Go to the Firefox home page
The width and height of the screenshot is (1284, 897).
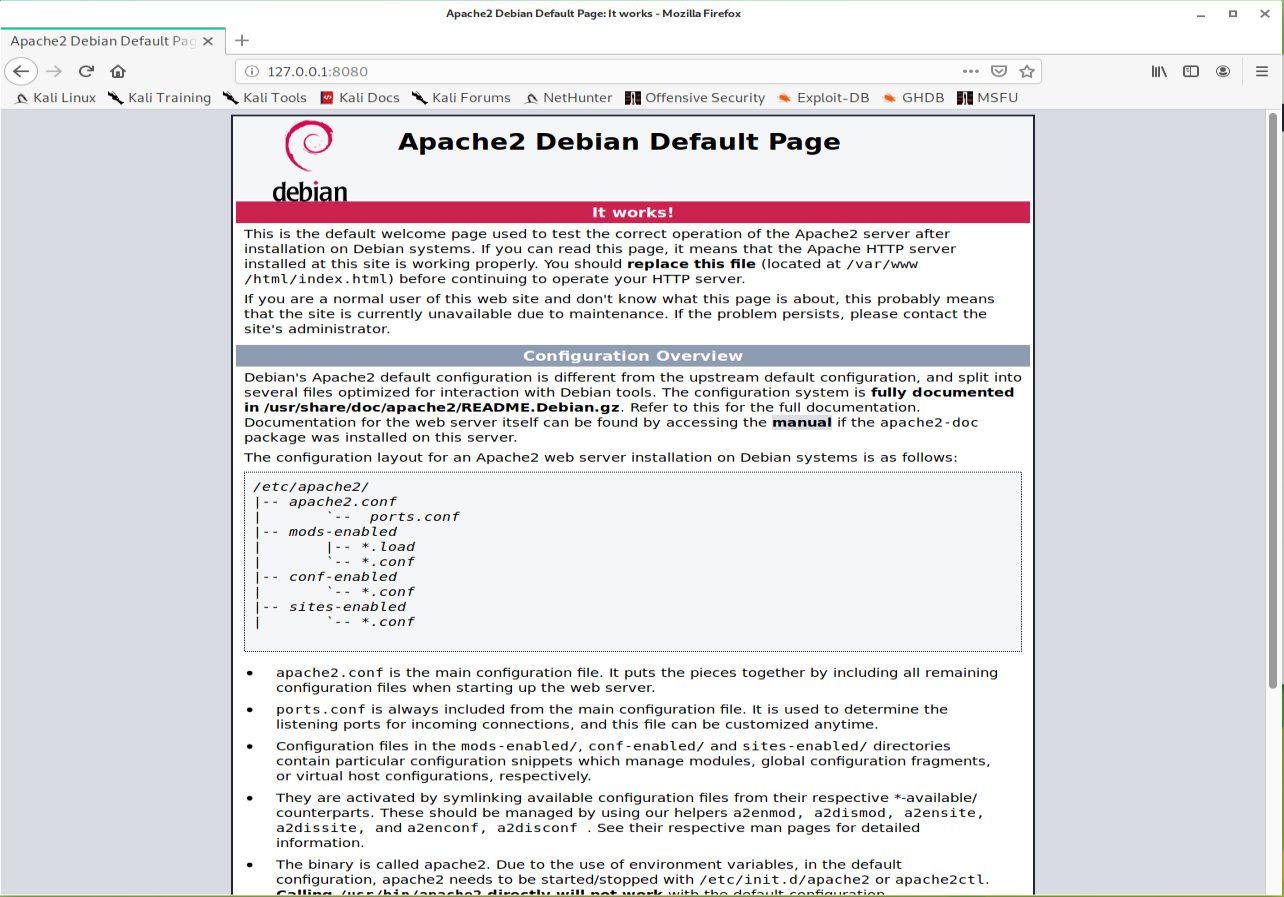118,71
